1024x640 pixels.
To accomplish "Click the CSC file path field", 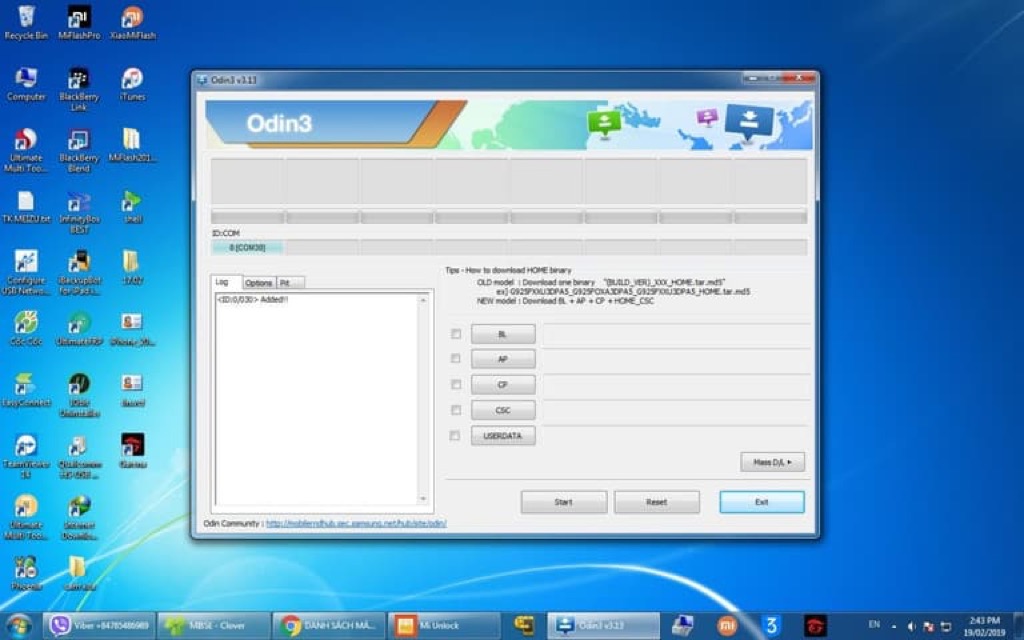I will 676,411.
